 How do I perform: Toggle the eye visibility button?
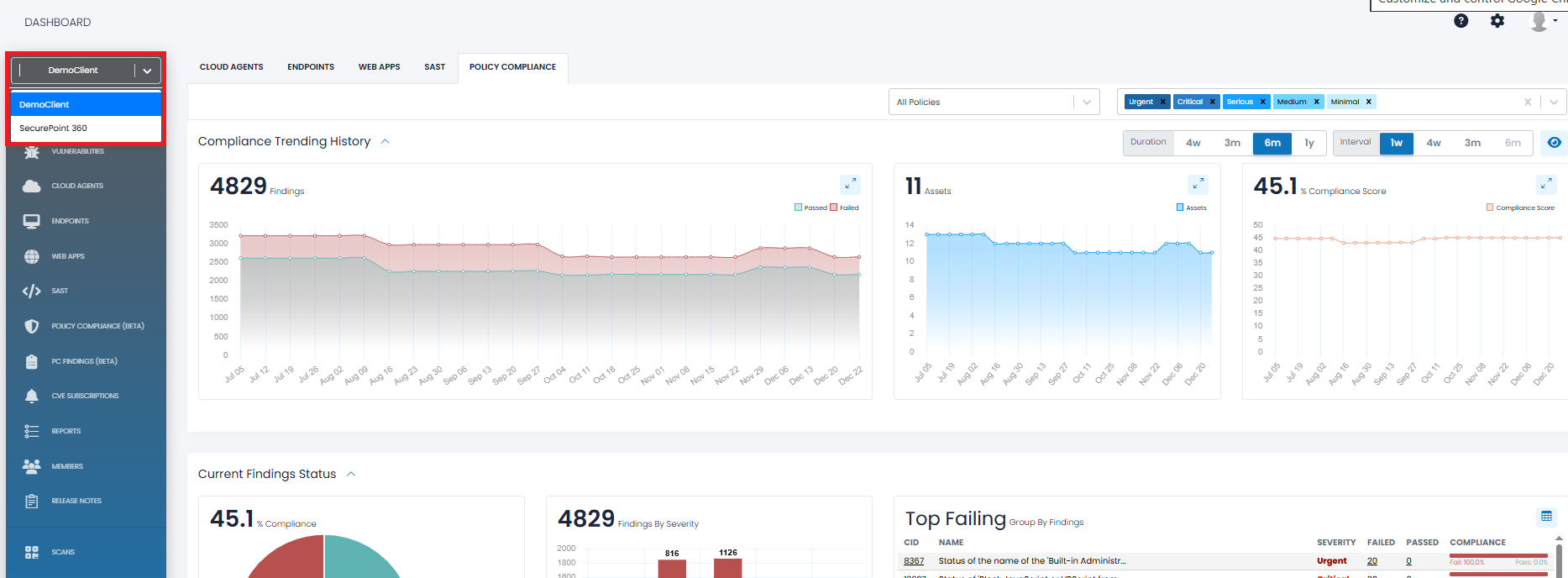tap(1554, 143)
